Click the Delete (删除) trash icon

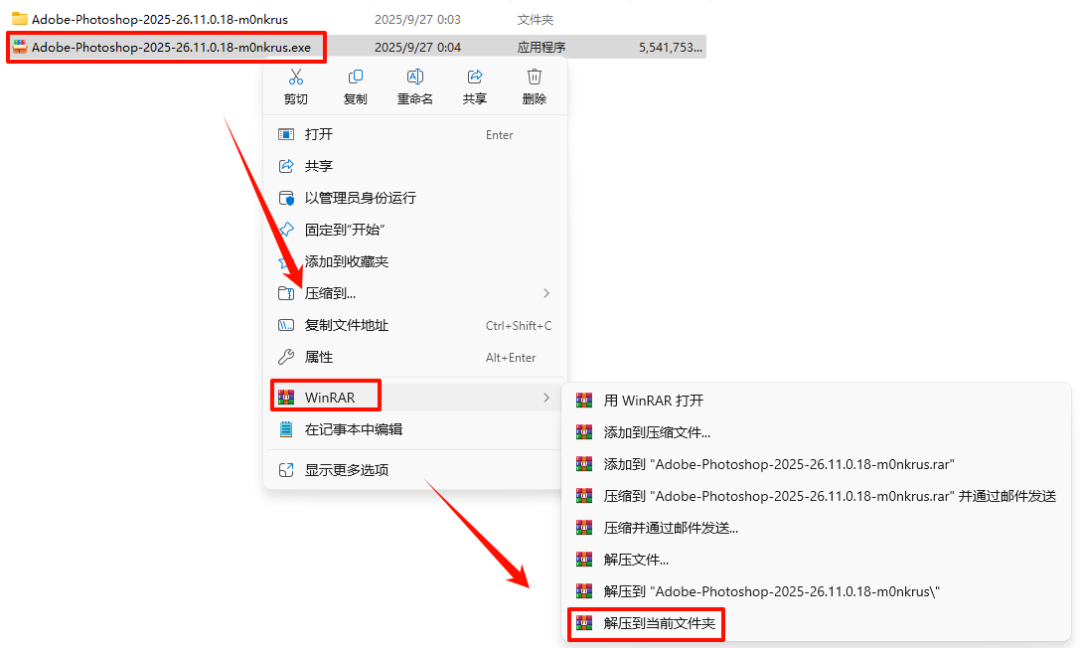tap(534, 76)
